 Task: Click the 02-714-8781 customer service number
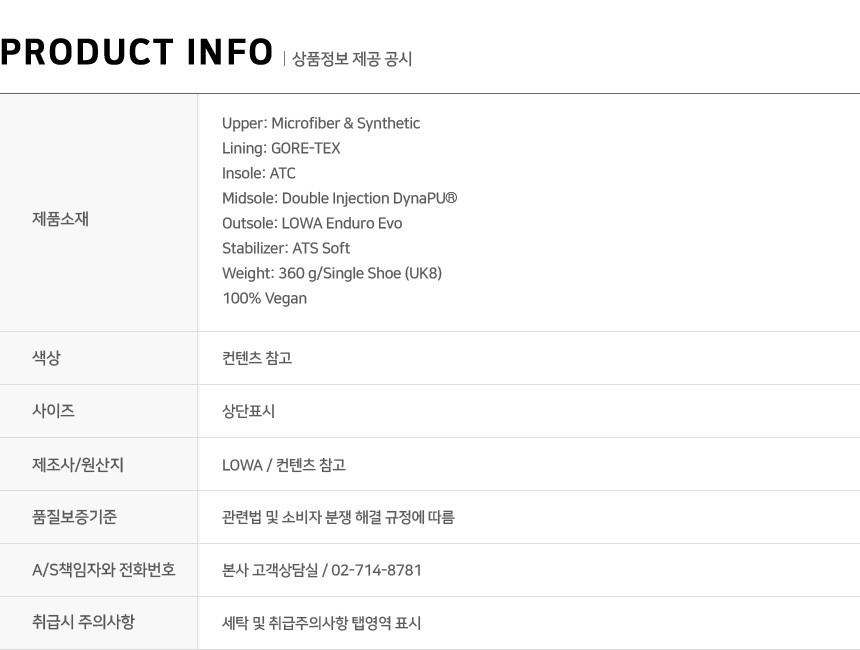376,570
